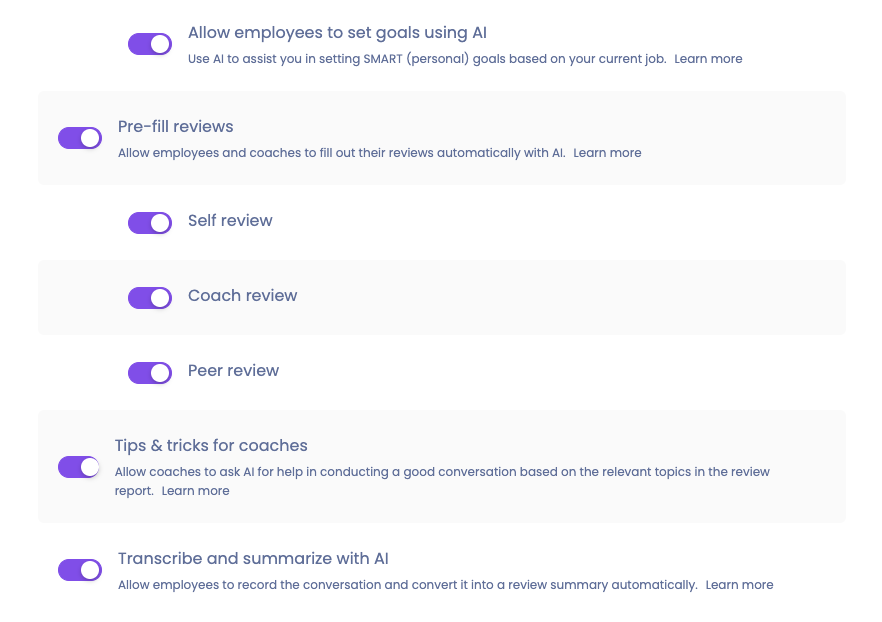
Task: Click the 'Pre-fill reviews' heading text
Action: pos(176,127)
